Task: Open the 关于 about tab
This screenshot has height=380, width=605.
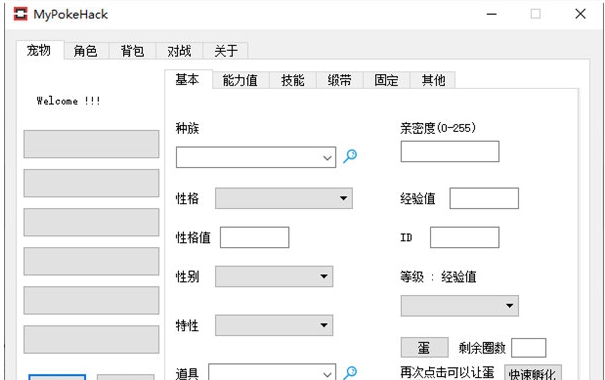Action: point(226,51)
